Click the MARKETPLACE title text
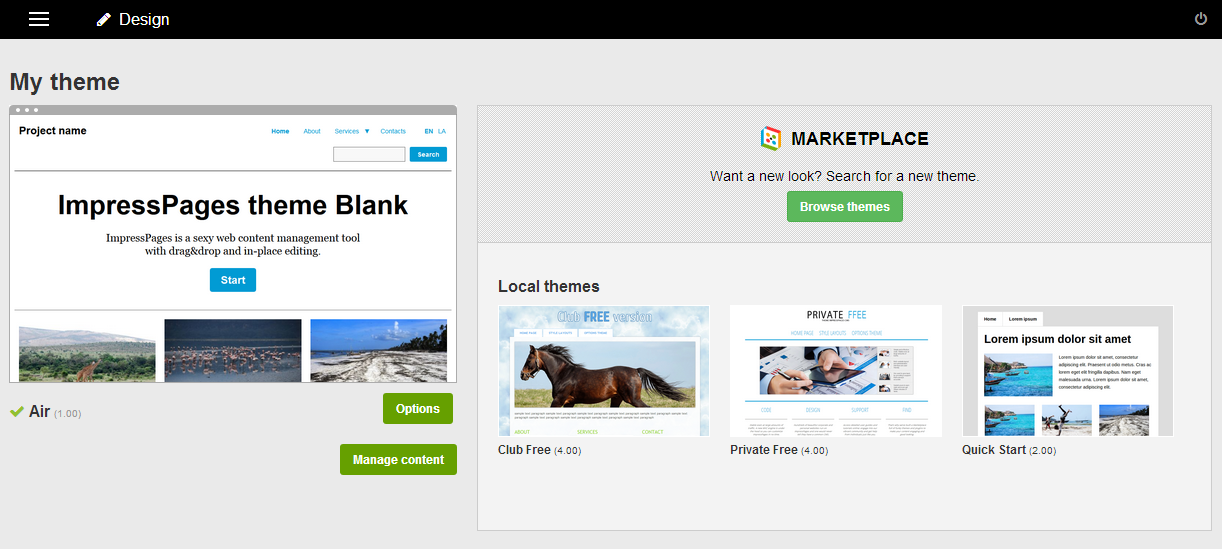The image size is (1222, 549). pos(860,139)
